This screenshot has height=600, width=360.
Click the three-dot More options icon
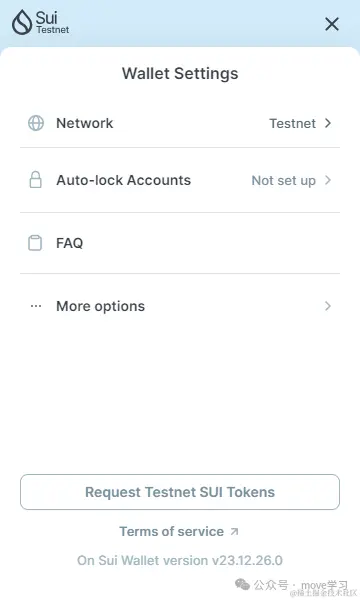click(36, 306)
